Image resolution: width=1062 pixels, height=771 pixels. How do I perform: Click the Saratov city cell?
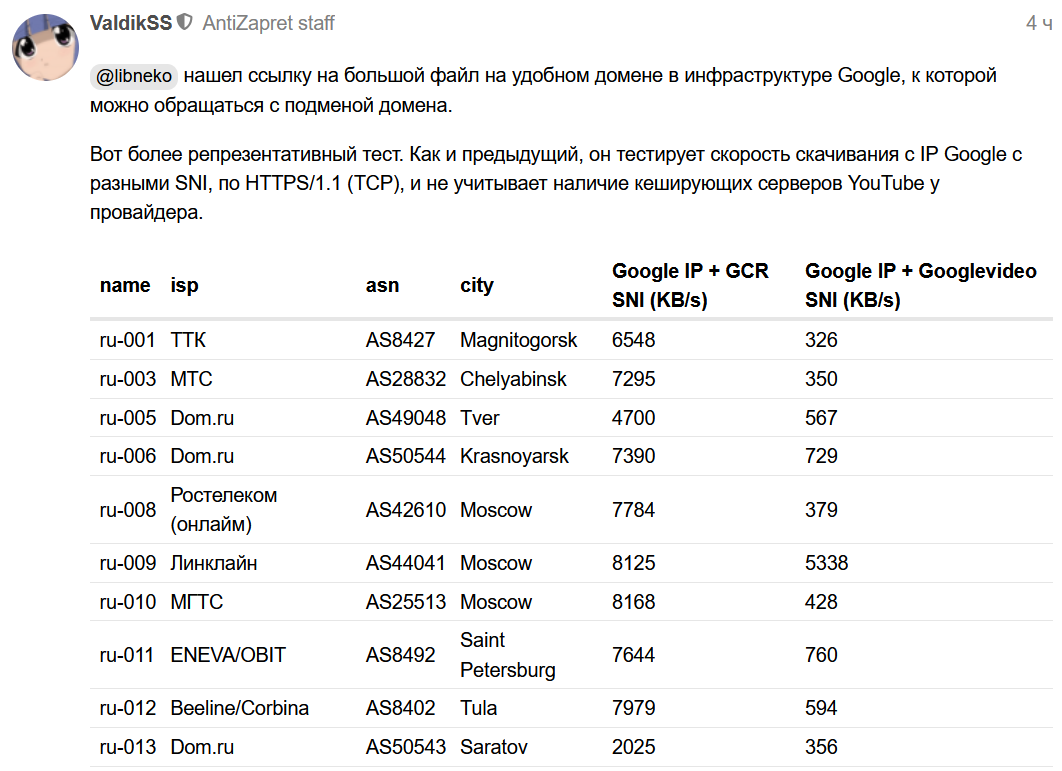coord(494,748)
